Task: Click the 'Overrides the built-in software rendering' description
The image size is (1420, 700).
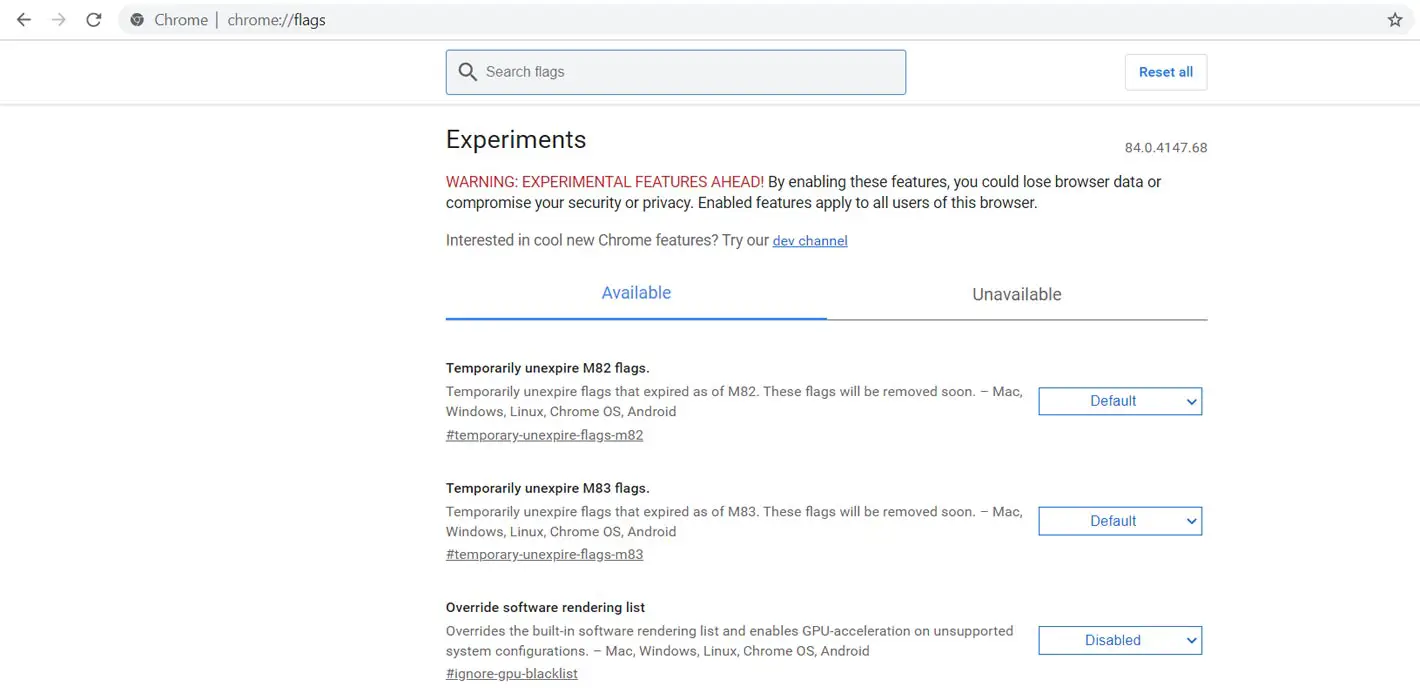Action: pos(730,641)
